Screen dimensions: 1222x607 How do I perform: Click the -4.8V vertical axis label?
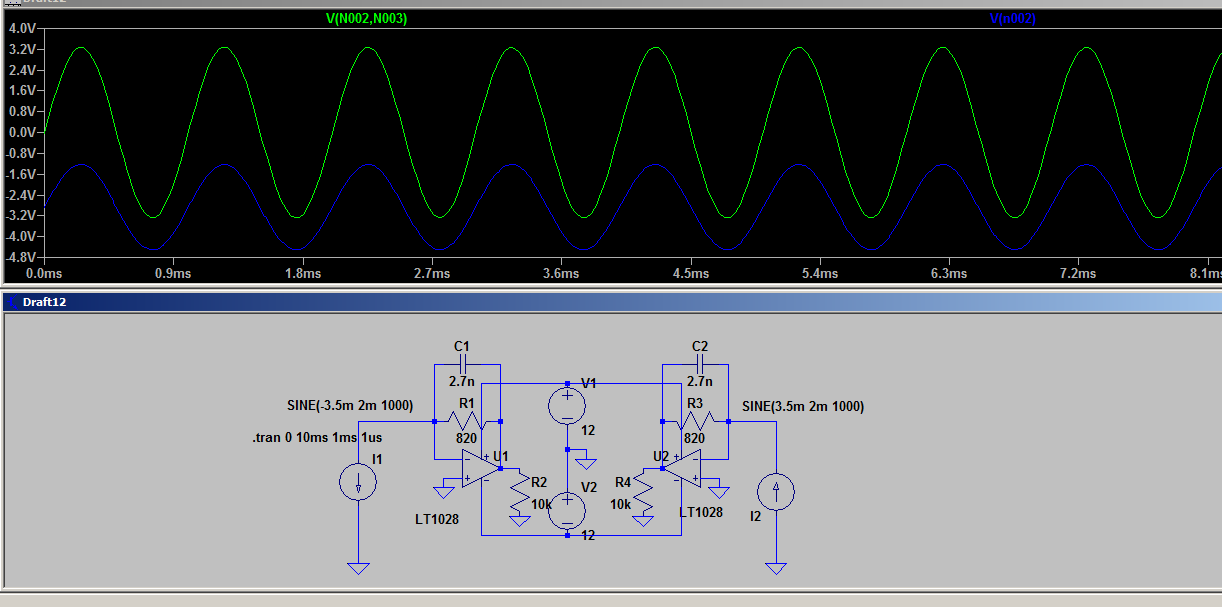pyautogui.click(x=21, y=257)
